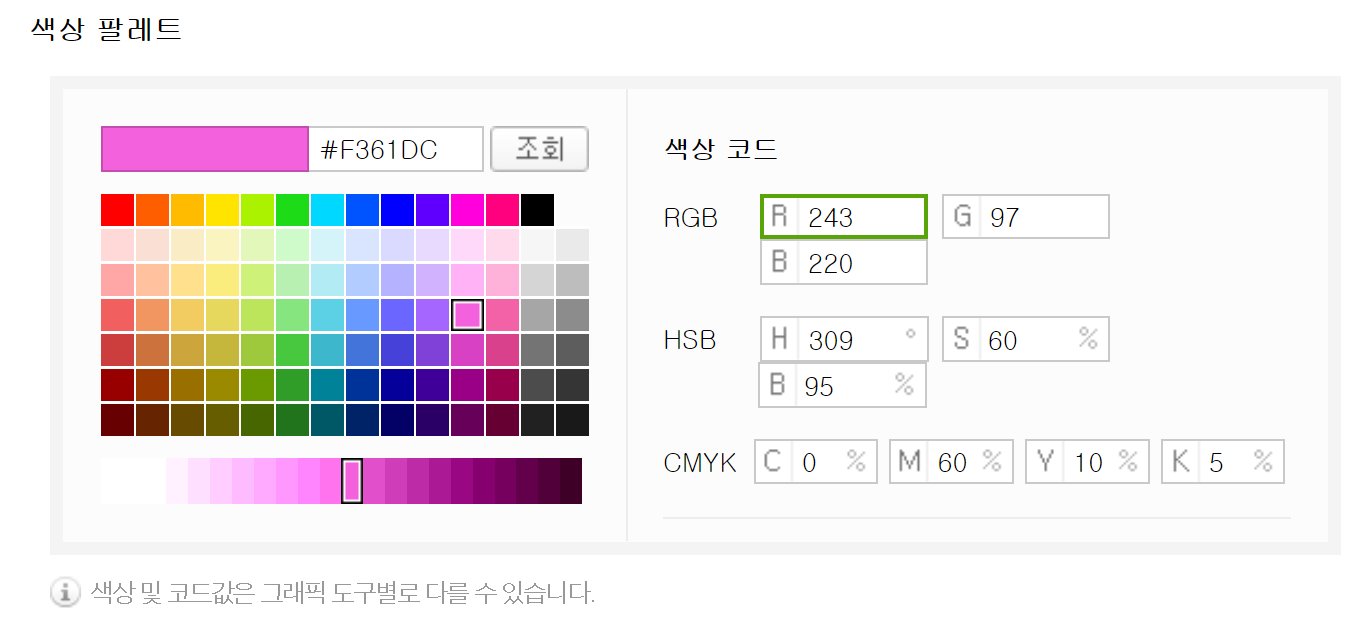Pick the darkest gray swatch at grid's bottom-right corner
1364x626 pixels.
pos(573,420)
